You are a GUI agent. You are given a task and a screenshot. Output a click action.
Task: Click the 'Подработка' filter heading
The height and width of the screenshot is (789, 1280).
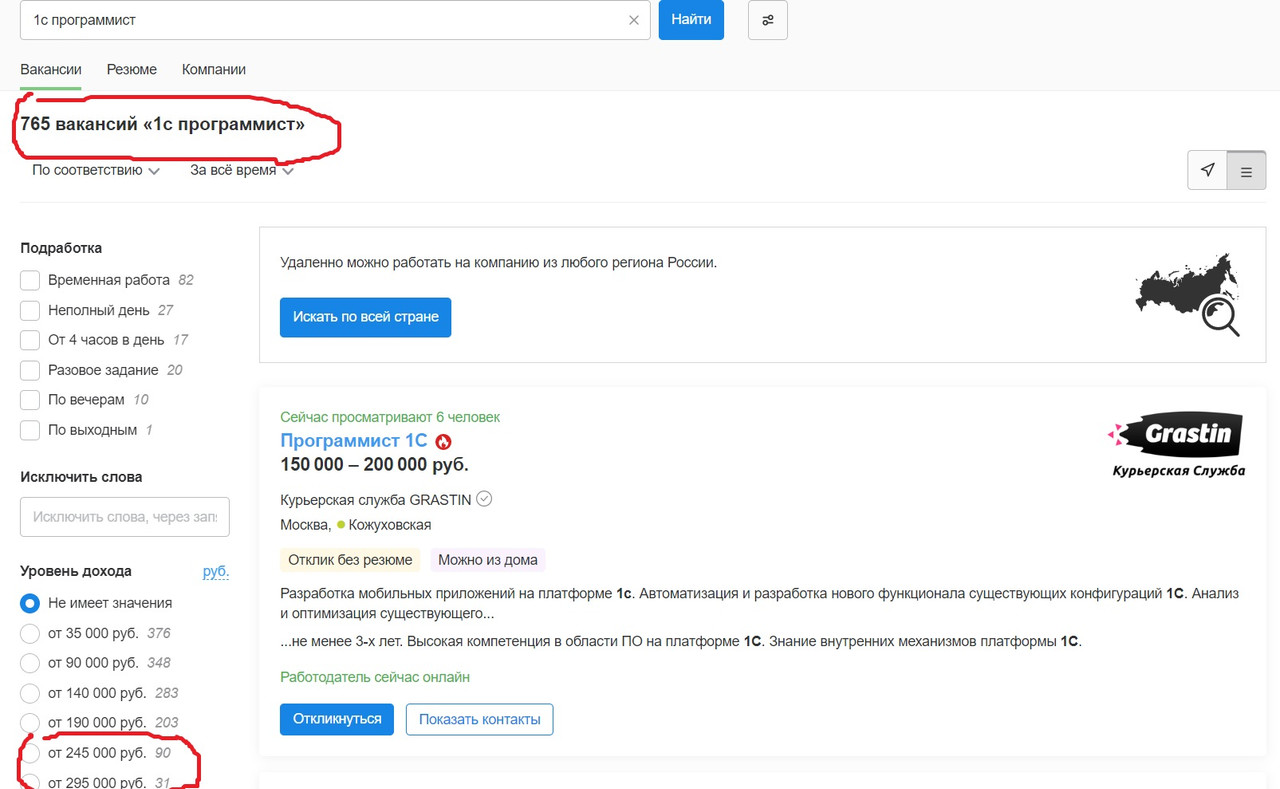61,248
